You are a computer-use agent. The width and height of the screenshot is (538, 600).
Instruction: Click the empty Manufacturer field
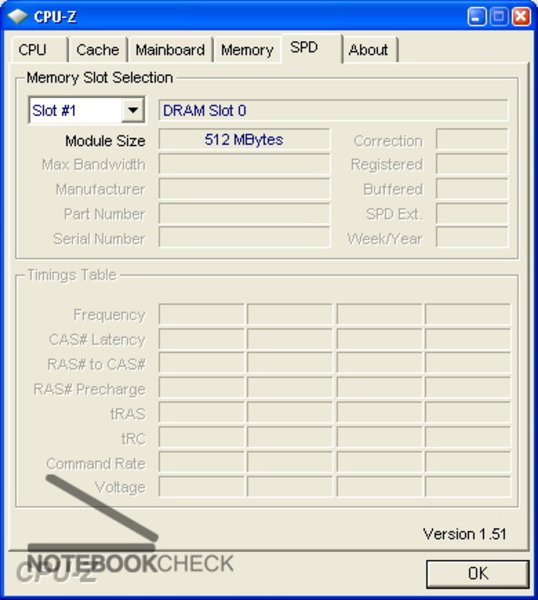click(244, 189)
